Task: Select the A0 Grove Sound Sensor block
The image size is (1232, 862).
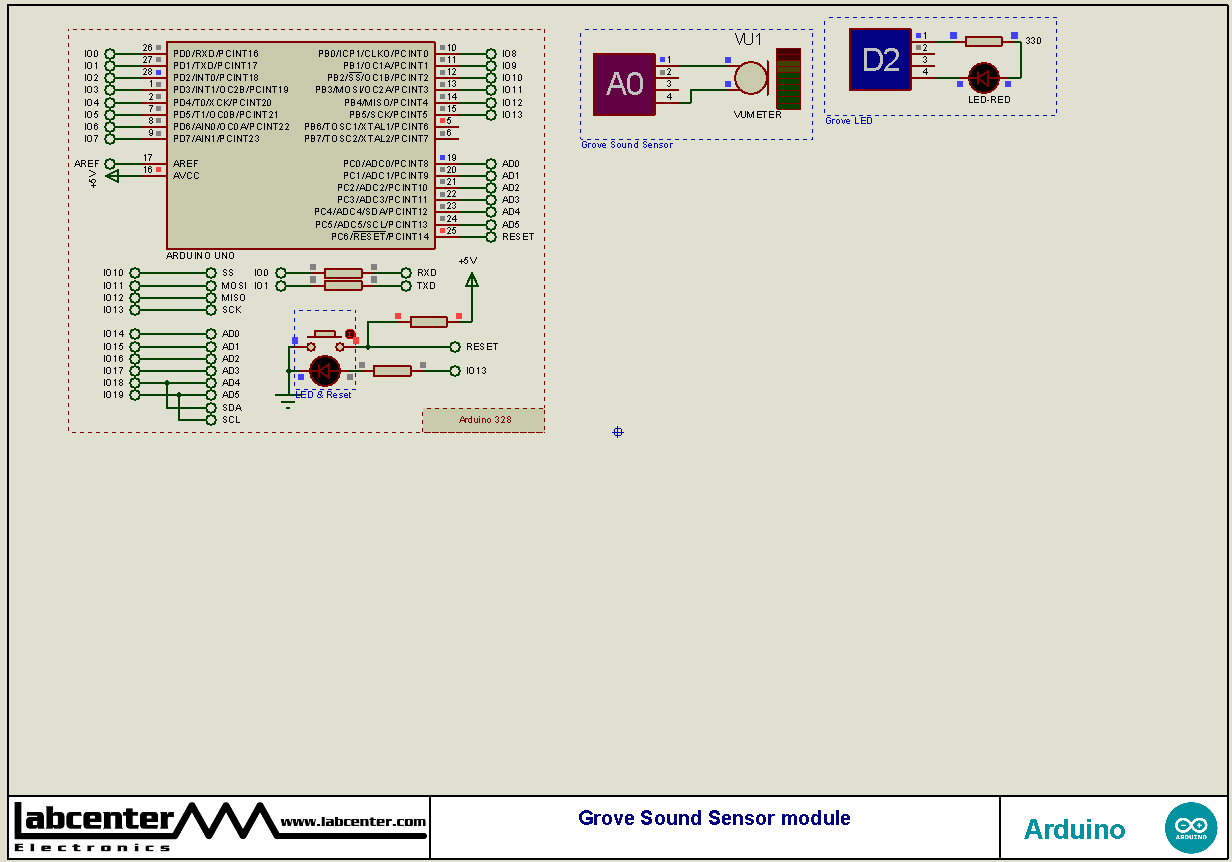Action: [x=625, y=85]
